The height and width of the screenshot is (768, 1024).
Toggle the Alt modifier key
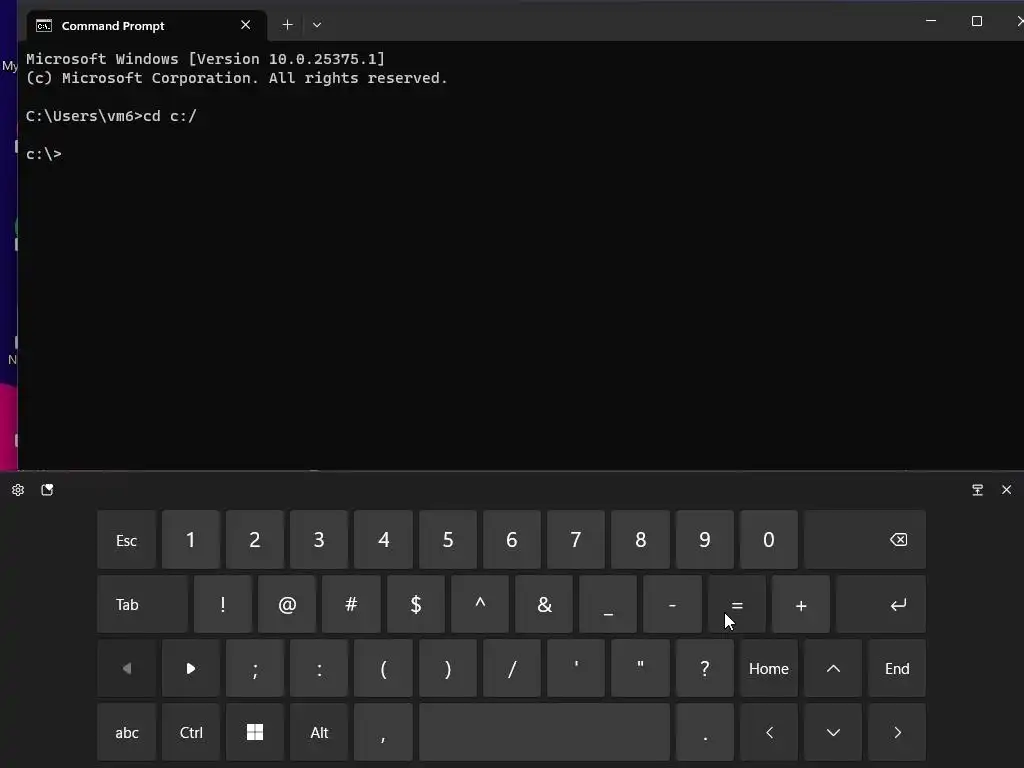click(319, 733)
